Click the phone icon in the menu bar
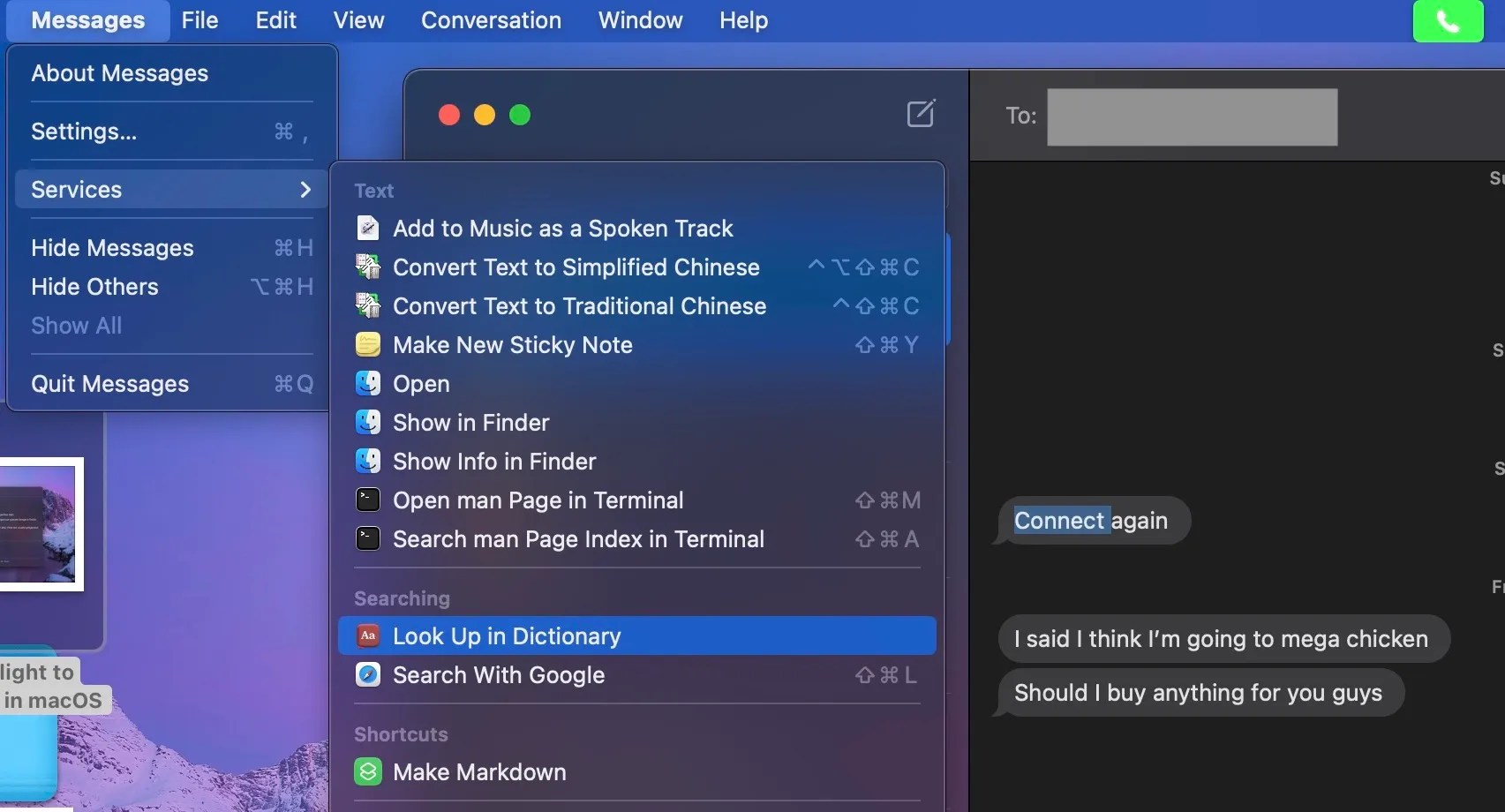The width and height of the screenshot is (1505, 812). [x=1447, y=20]
